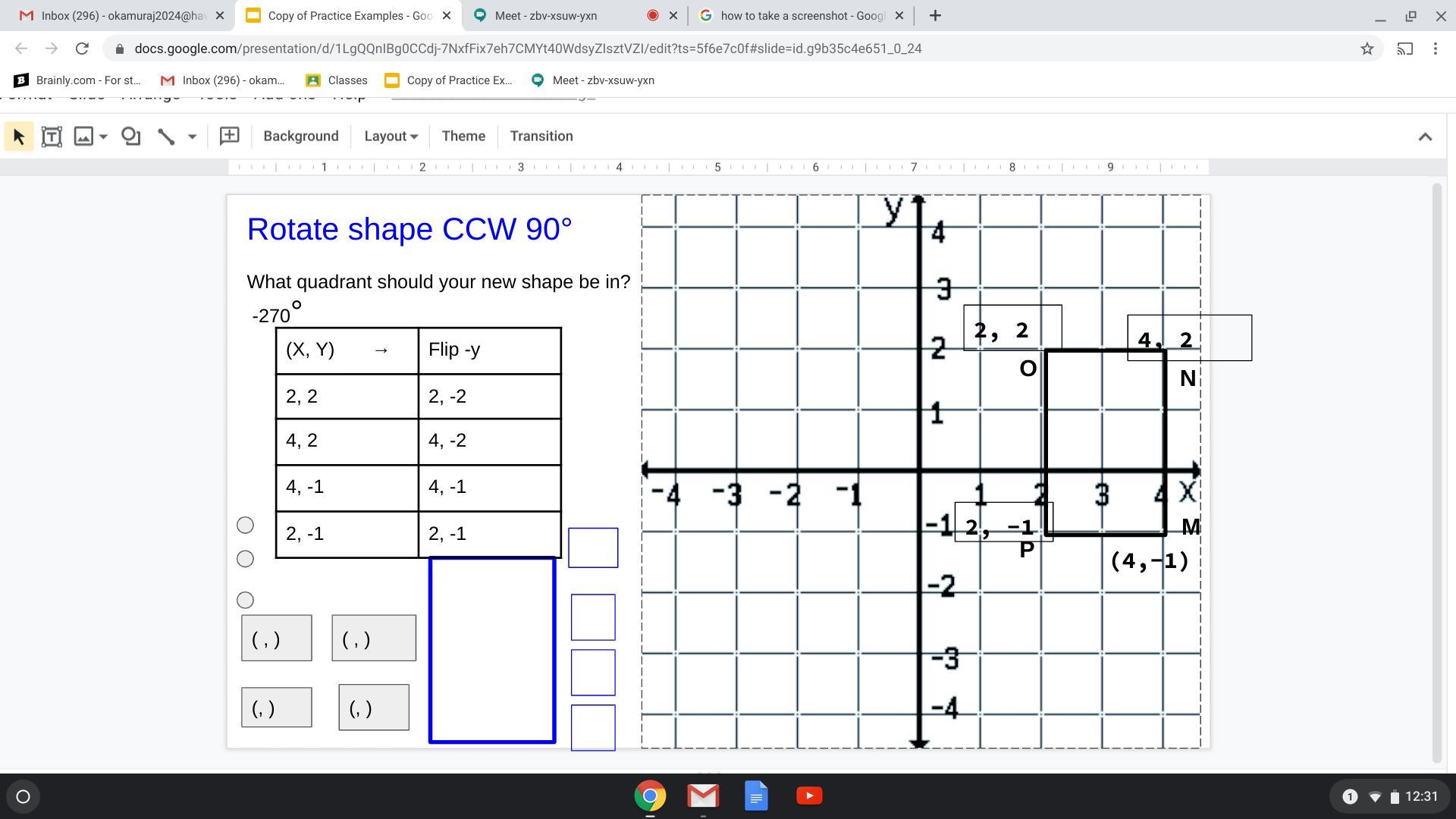This screenshot has height=819, width=1456.
Task: Switch to the Inbox Gmail tab
Action: click(121, 15)
